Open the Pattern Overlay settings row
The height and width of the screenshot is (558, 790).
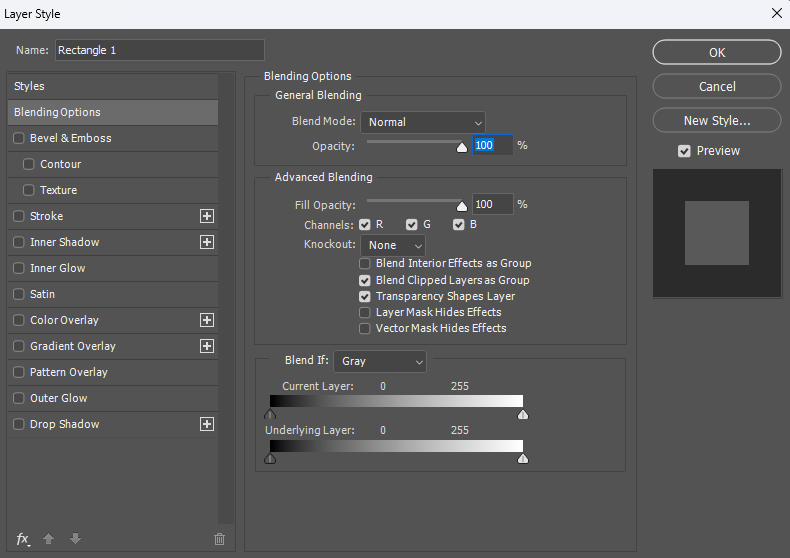tap(113, 372)
